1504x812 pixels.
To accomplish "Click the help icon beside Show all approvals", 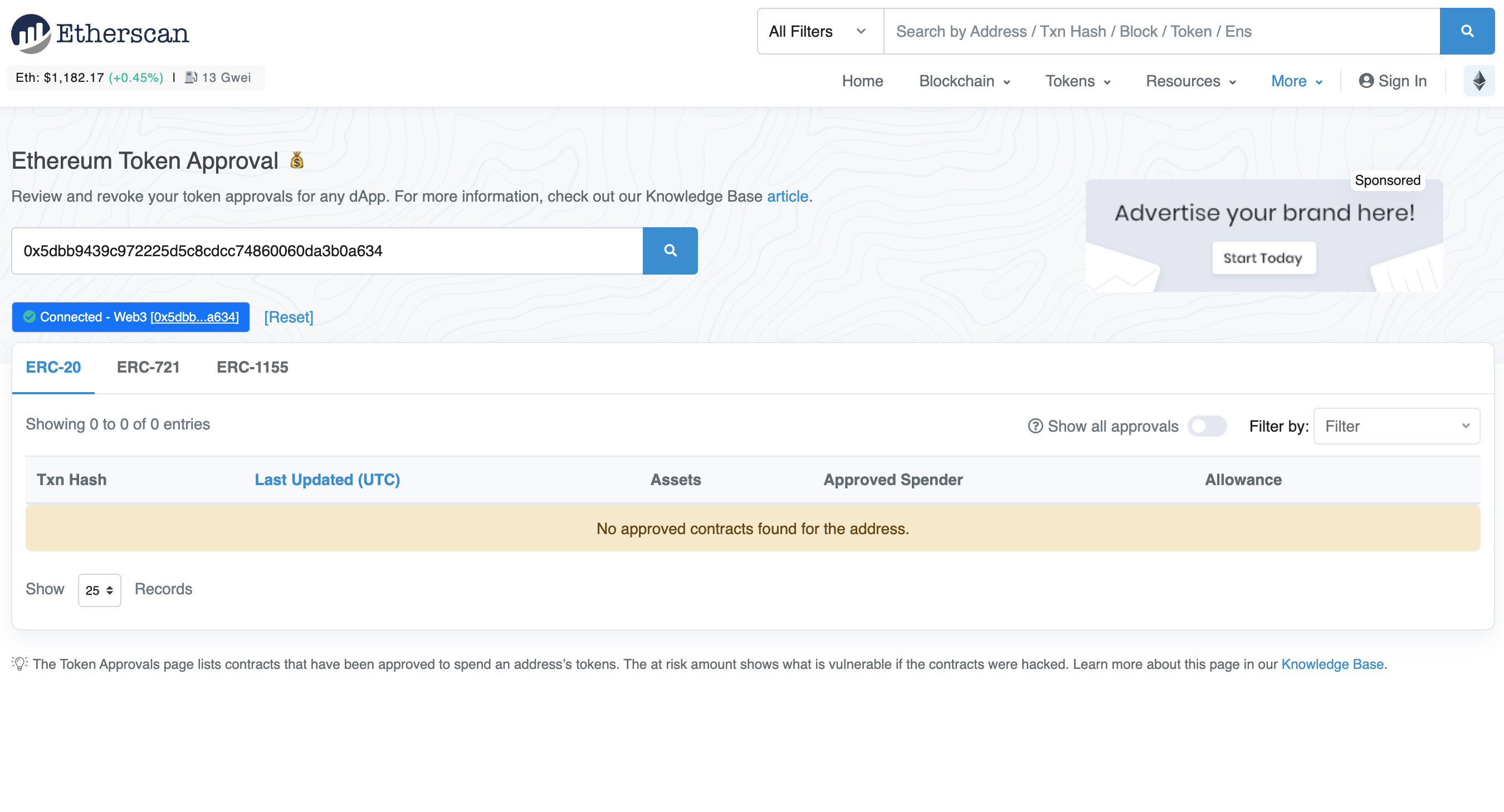I will pos(1034,426).
